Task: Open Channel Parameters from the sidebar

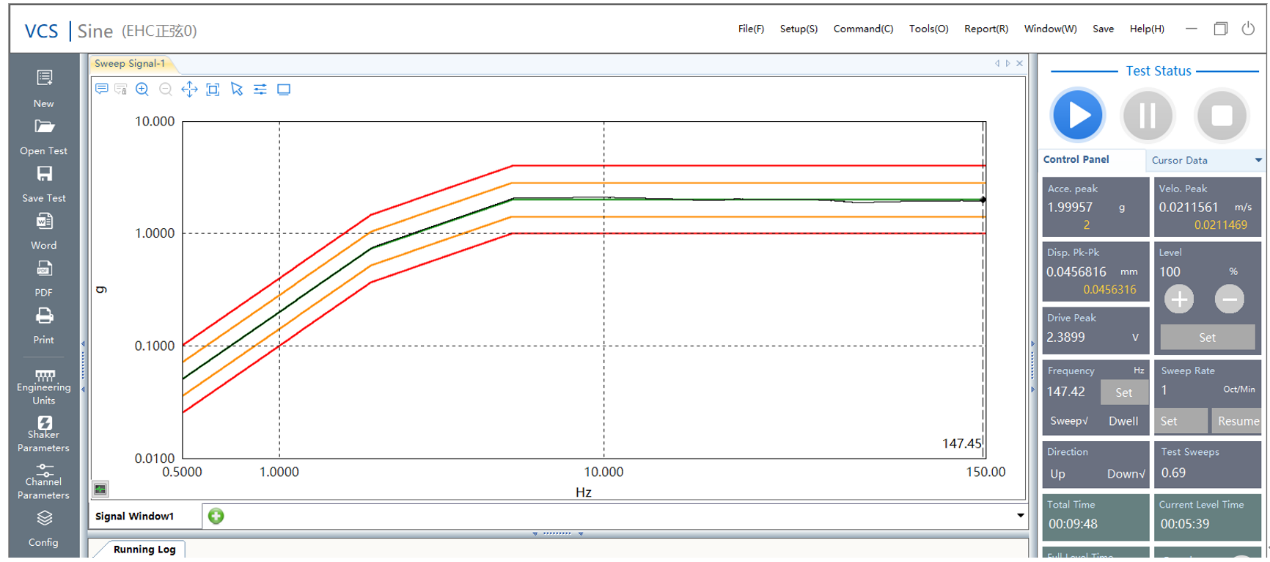Action: click(44, 470)
